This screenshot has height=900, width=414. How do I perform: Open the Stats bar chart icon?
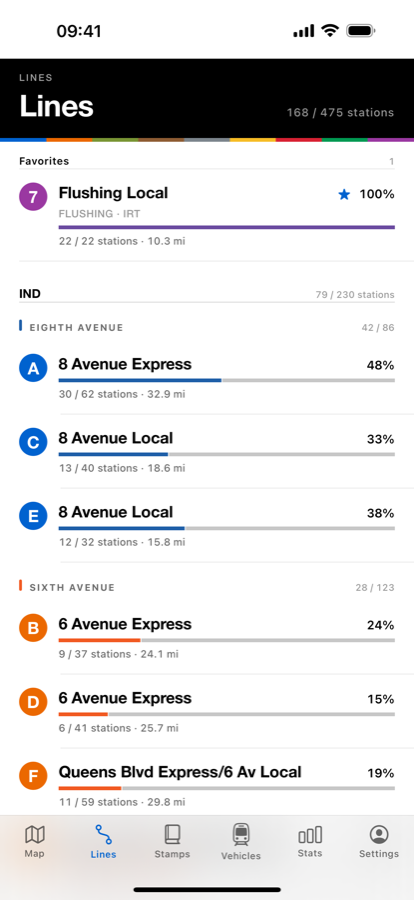[310, 835]
